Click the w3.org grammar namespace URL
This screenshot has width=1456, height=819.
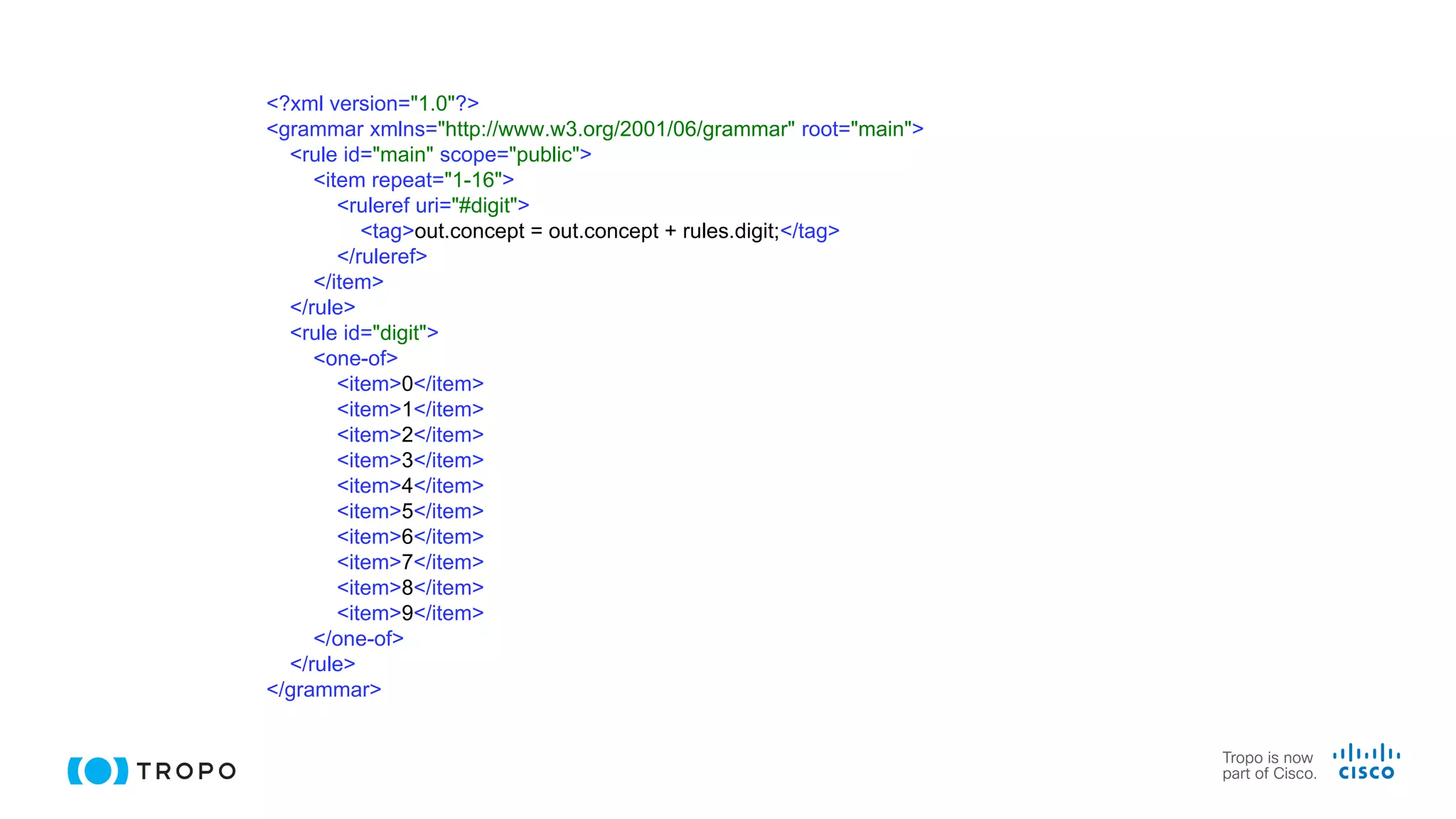[x=616, y=129]
